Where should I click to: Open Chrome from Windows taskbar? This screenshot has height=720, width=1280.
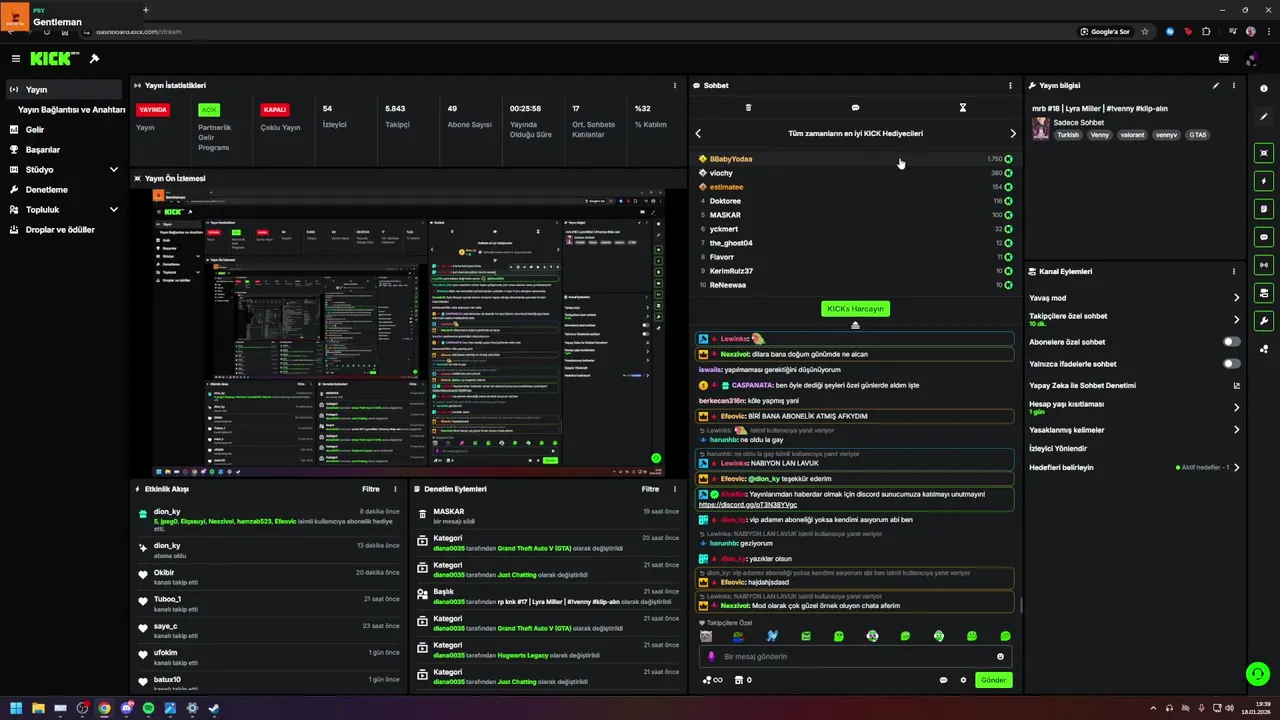click(x=104, y=708)
